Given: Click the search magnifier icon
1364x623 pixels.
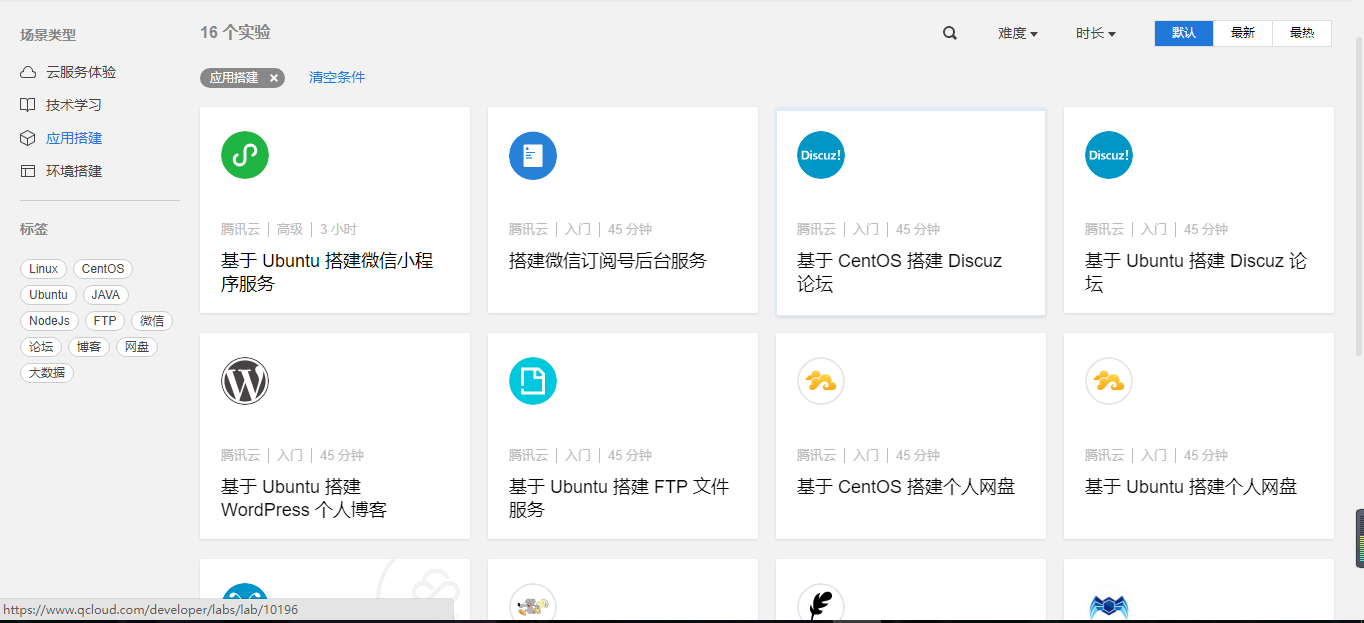Looking at the screenshot, I should tap(950, 33).
